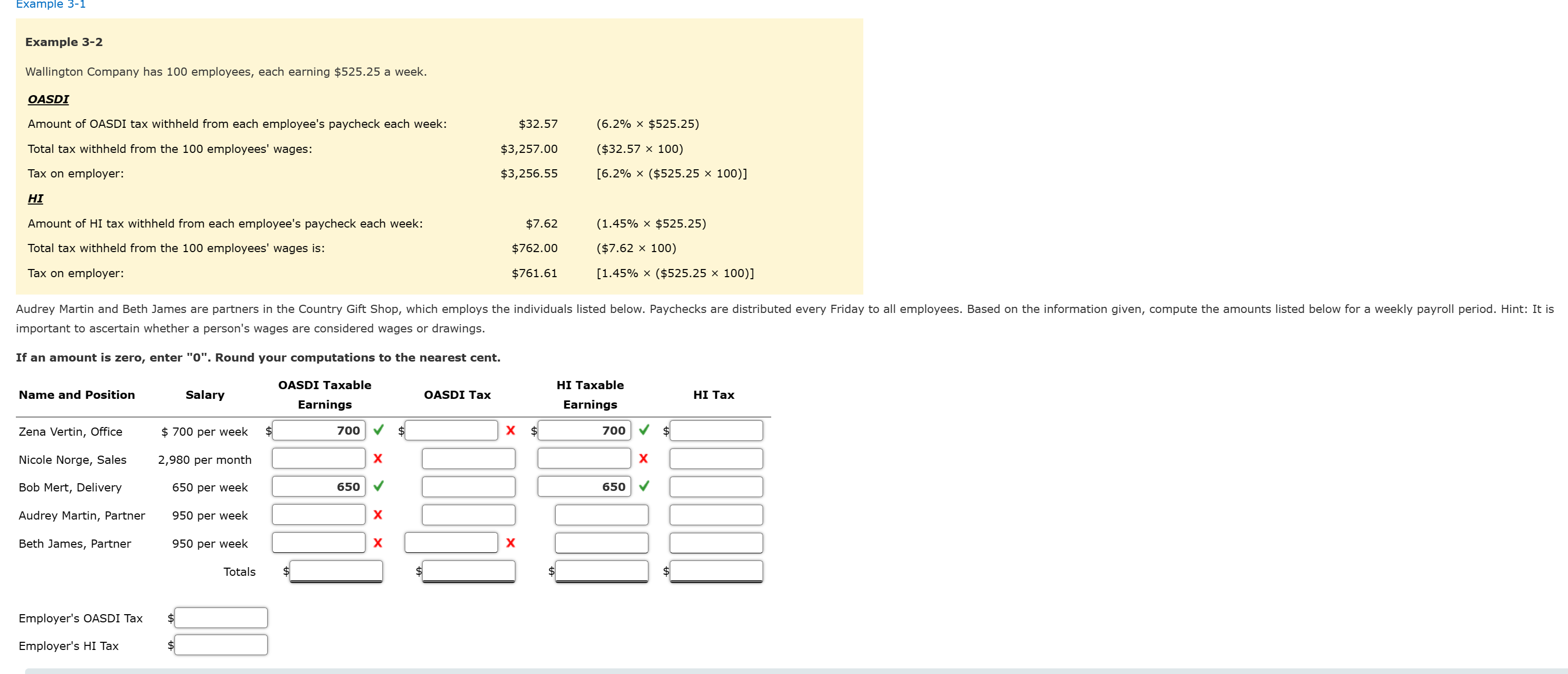Click the Employer's OASDI Tax input box

click(221, 617)
